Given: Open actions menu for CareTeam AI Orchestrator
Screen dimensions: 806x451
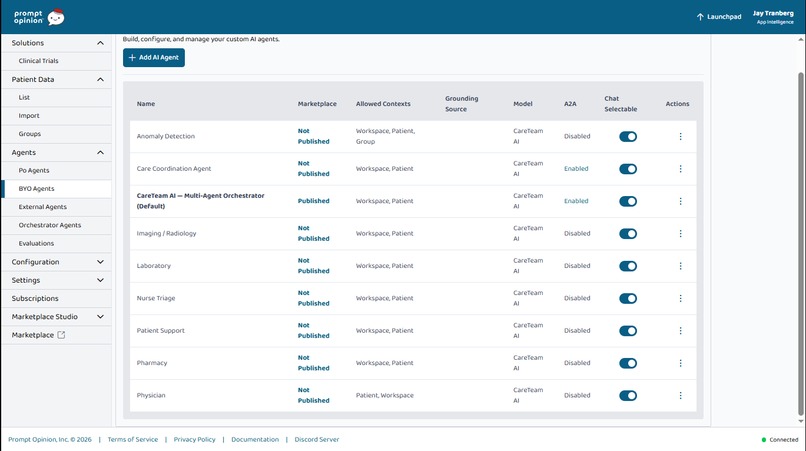Looking at the screenshot, I should click(680, 201).
